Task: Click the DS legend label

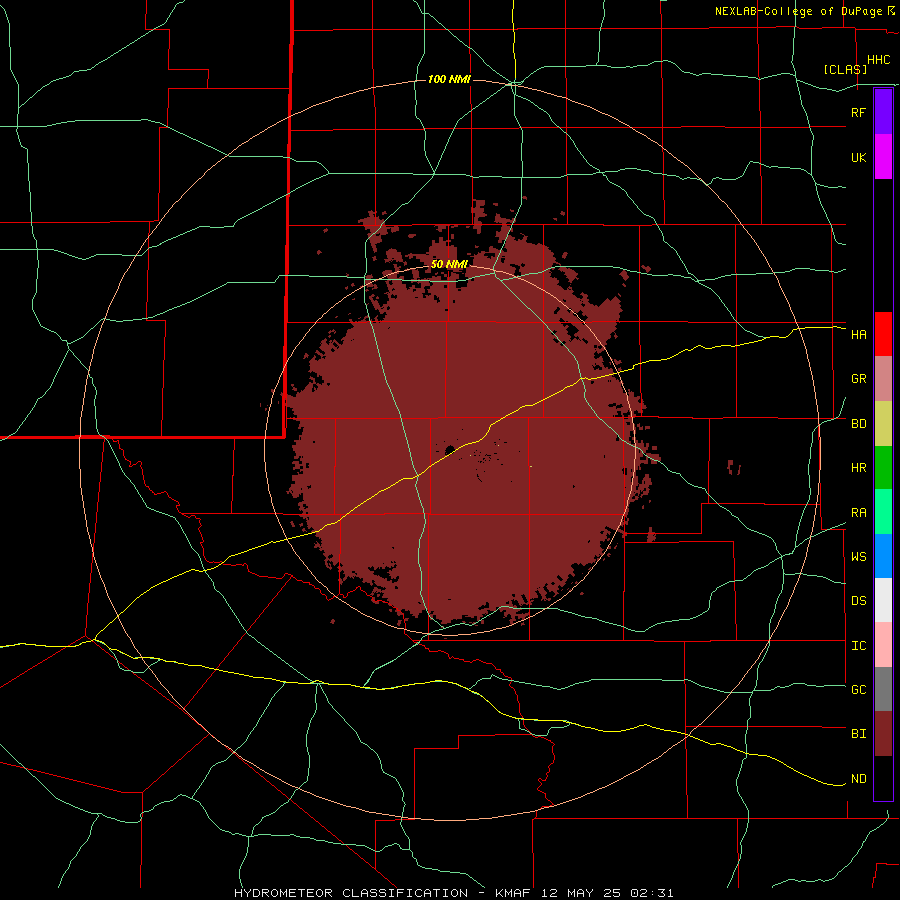Action: coord(858,601)
